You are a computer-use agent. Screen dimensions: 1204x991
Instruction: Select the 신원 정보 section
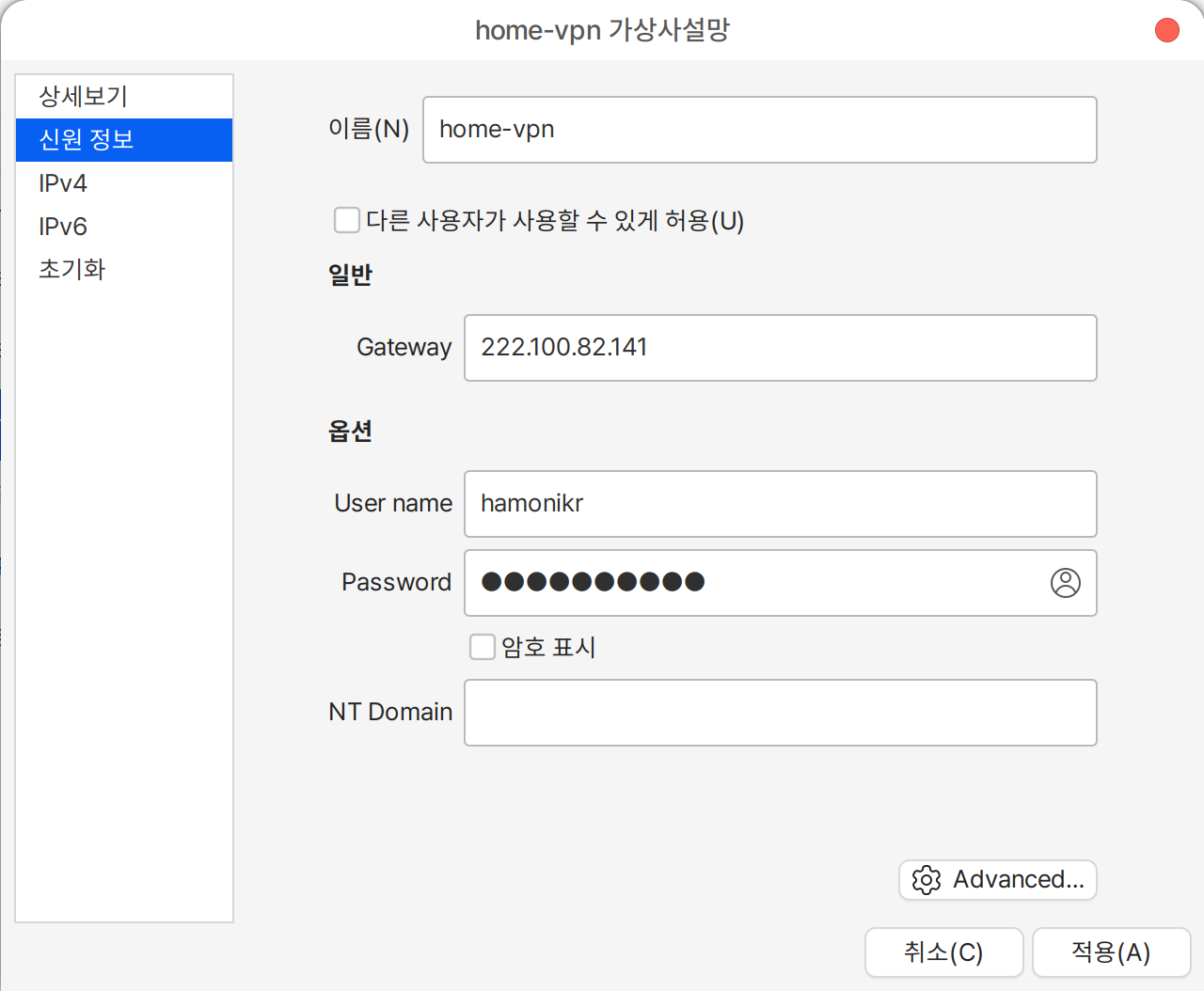pos(124,139)
